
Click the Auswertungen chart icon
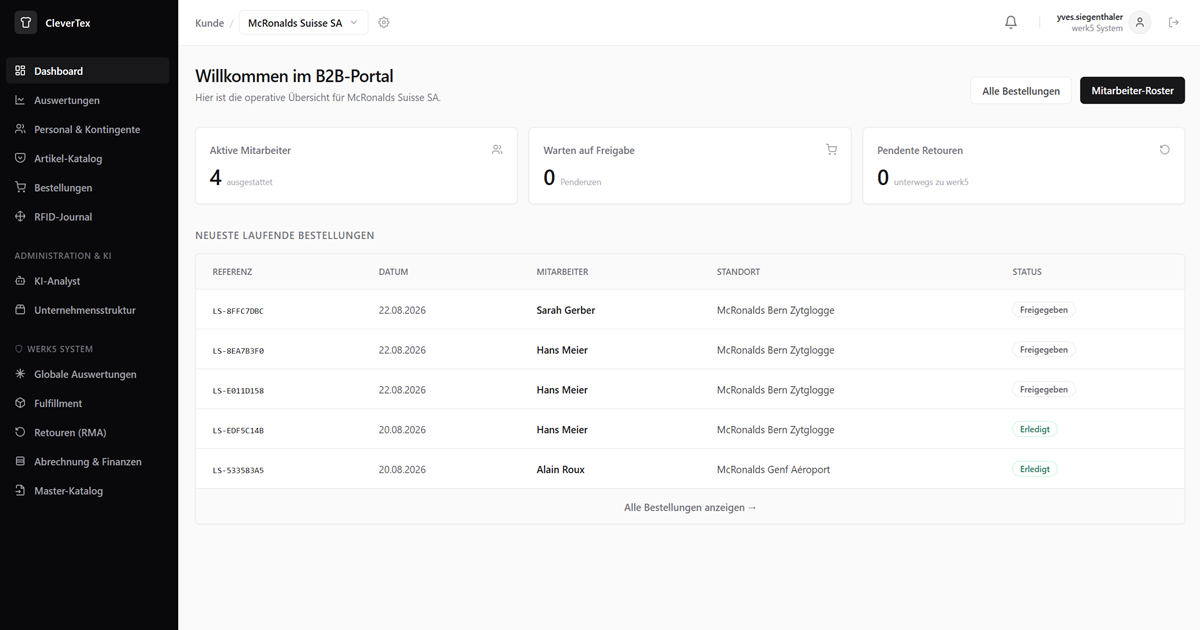pos(21,100)
